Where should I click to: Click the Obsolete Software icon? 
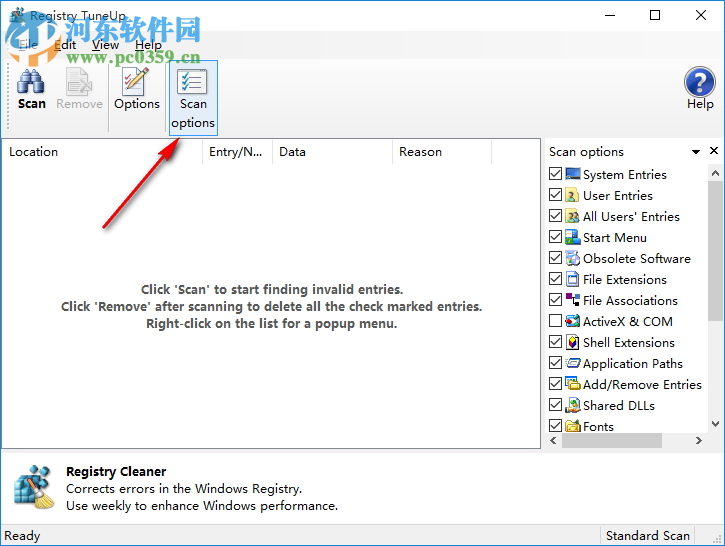pos(572,258)
